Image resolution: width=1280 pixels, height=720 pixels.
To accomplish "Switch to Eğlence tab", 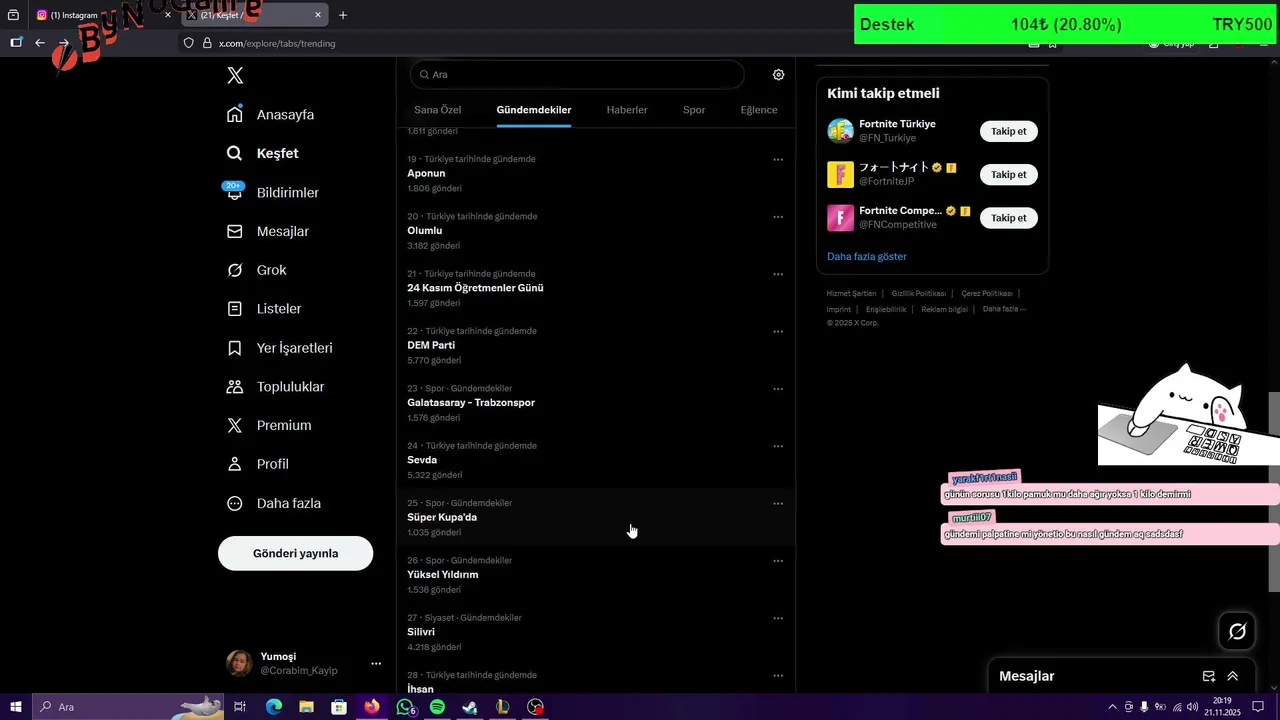I will 759,110.
